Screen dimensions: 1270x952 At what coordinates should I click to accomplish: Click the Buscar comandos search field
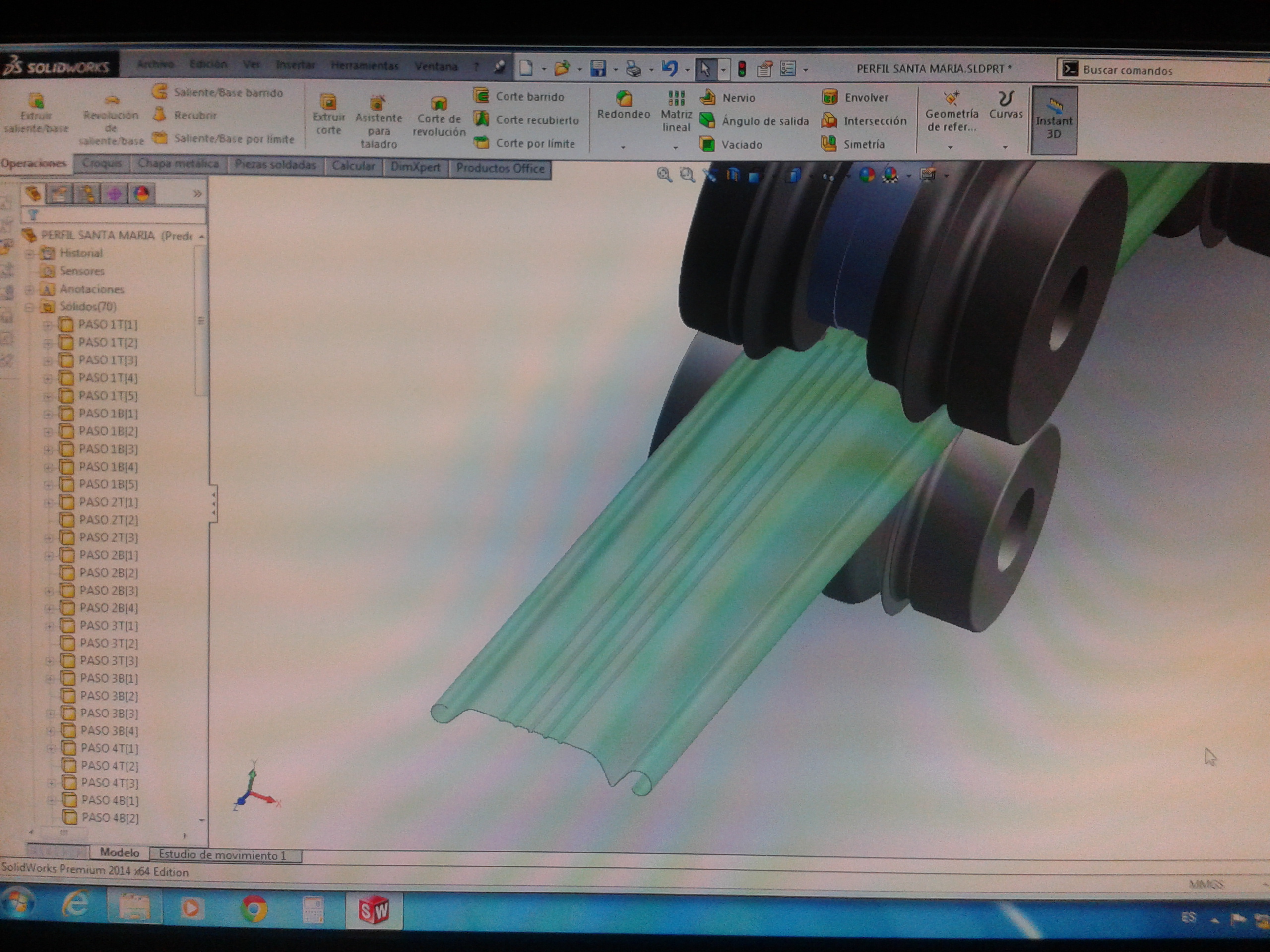(1164, 70)
